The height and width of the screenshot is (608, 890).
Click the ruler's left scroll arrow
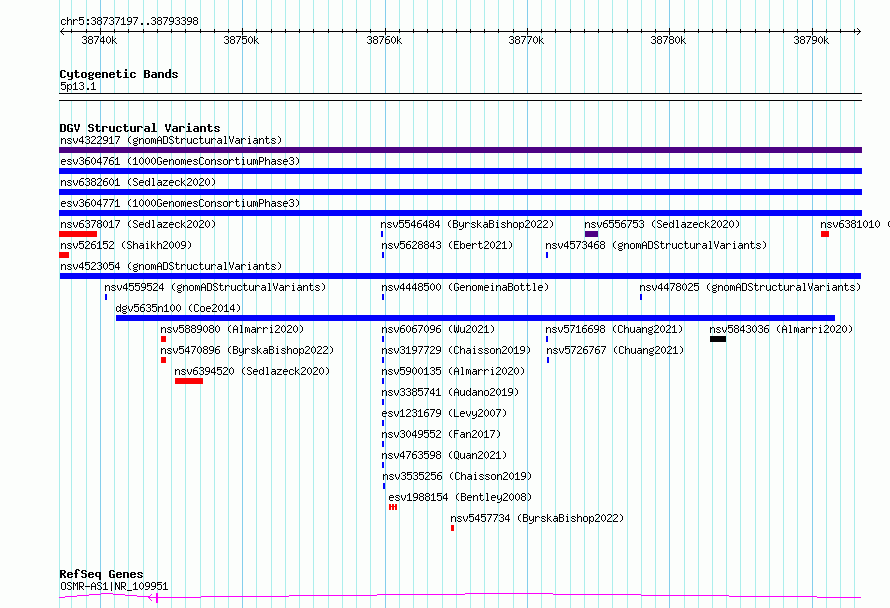click(x=62, y=31)
